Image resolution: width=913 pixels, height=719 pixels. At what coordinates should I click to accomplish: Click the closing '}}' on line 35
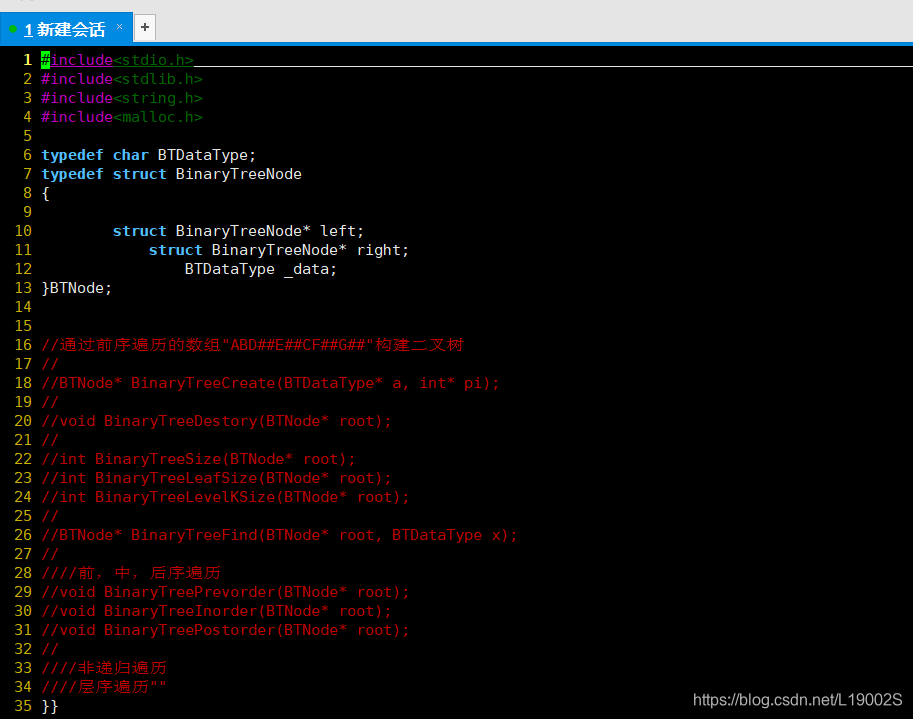point(49,706)
